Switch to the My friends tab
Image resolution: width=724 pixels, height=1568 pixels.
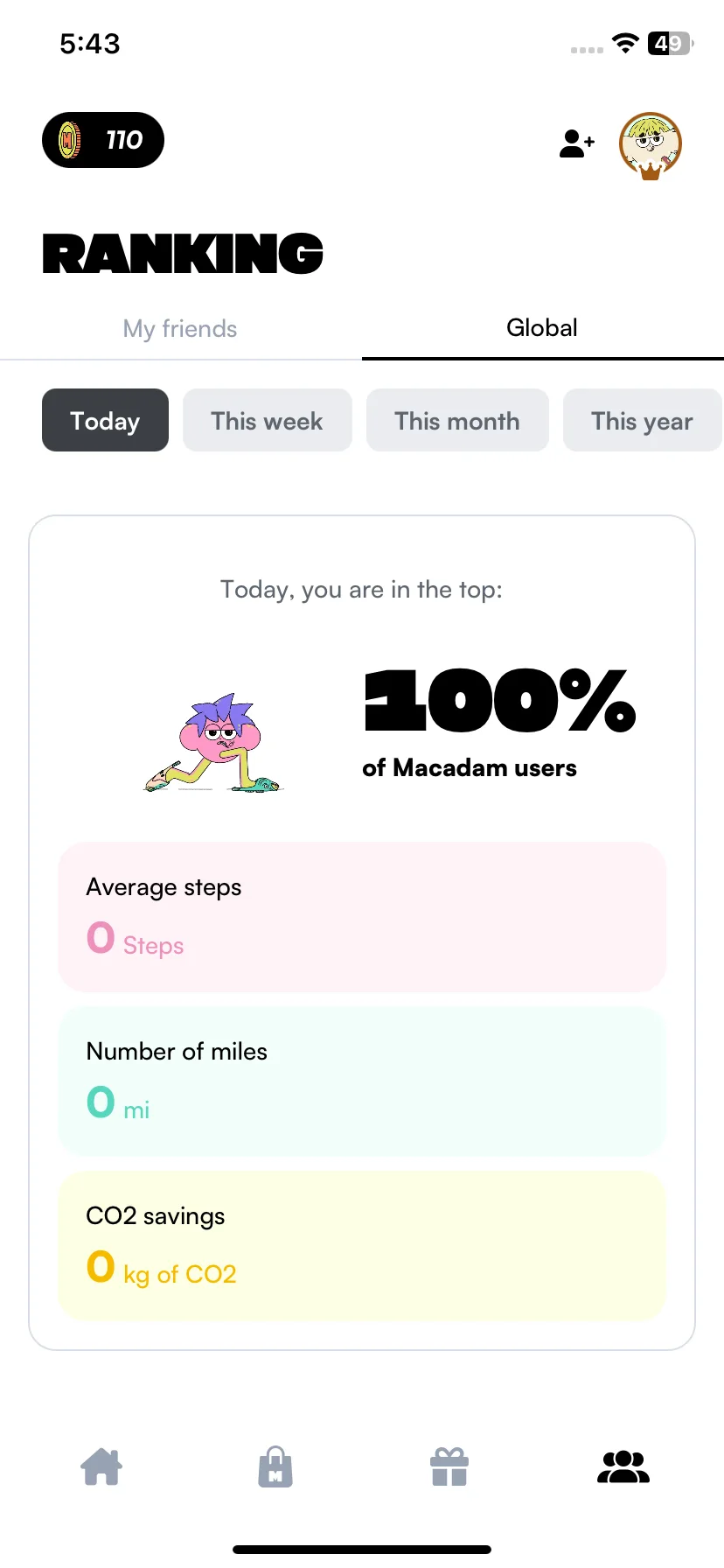pos(180,329)
